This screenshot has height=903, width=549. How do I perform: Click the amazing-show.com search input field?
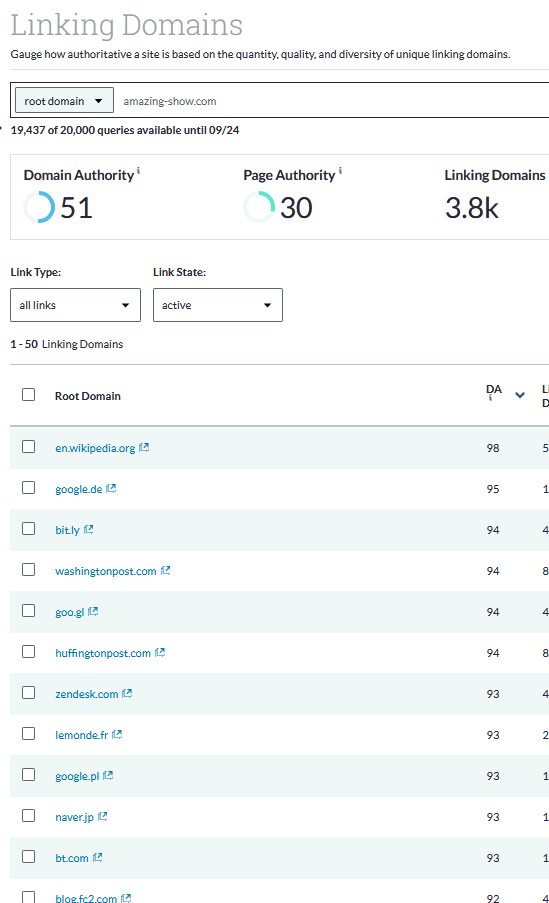(334, 101)
